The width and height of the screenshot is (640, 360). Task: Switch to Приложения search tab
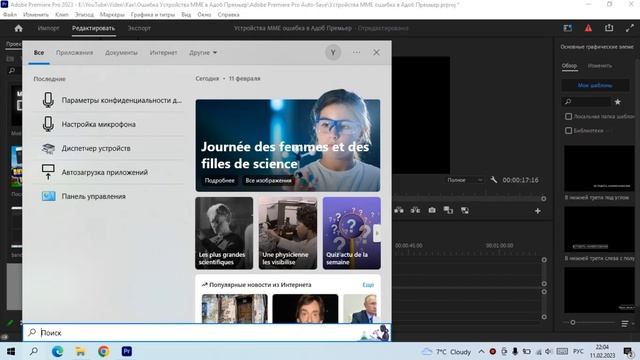tap(74, 53)
